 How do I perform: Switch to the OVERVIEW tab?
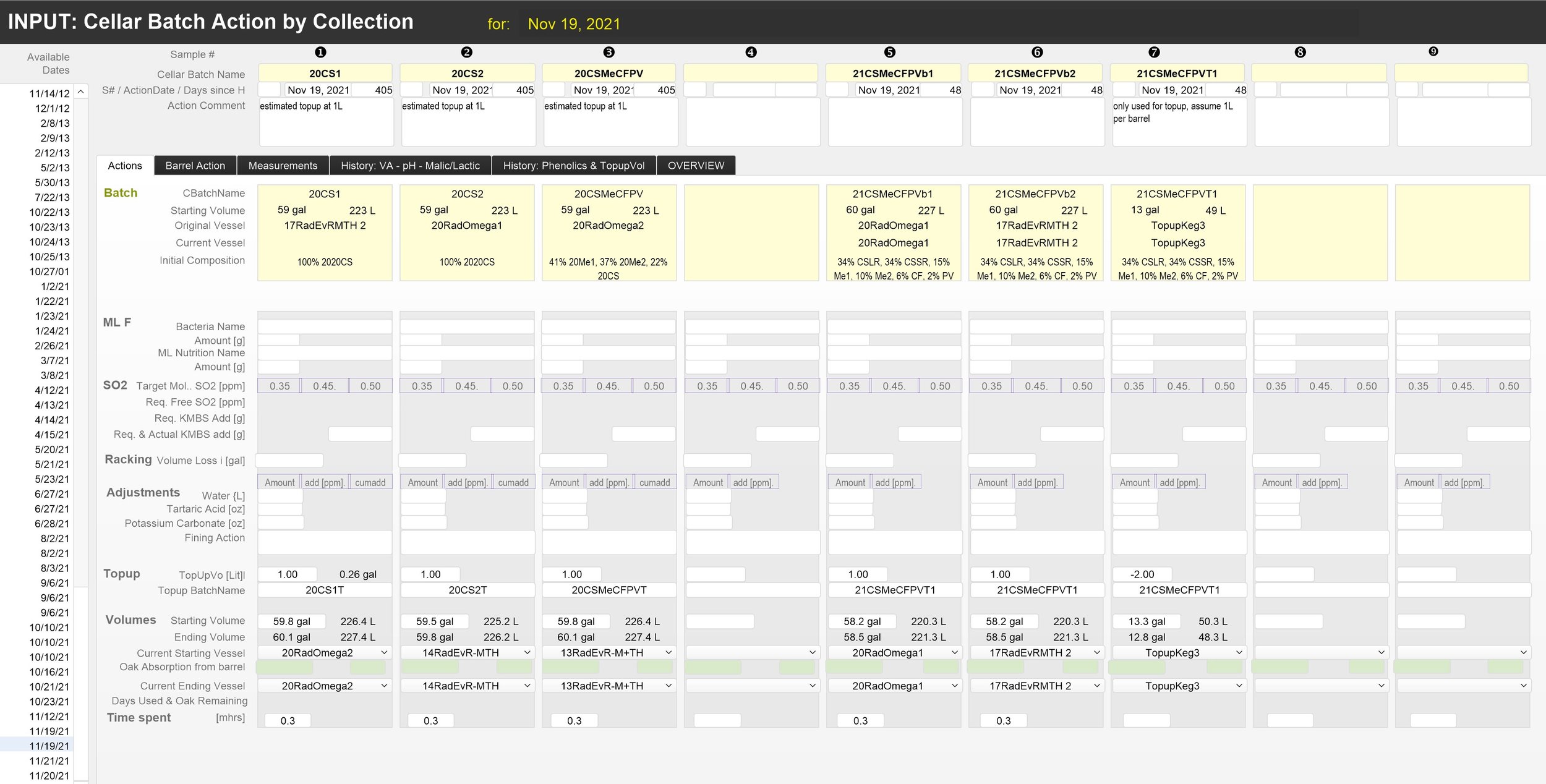(x=696, y=166)
